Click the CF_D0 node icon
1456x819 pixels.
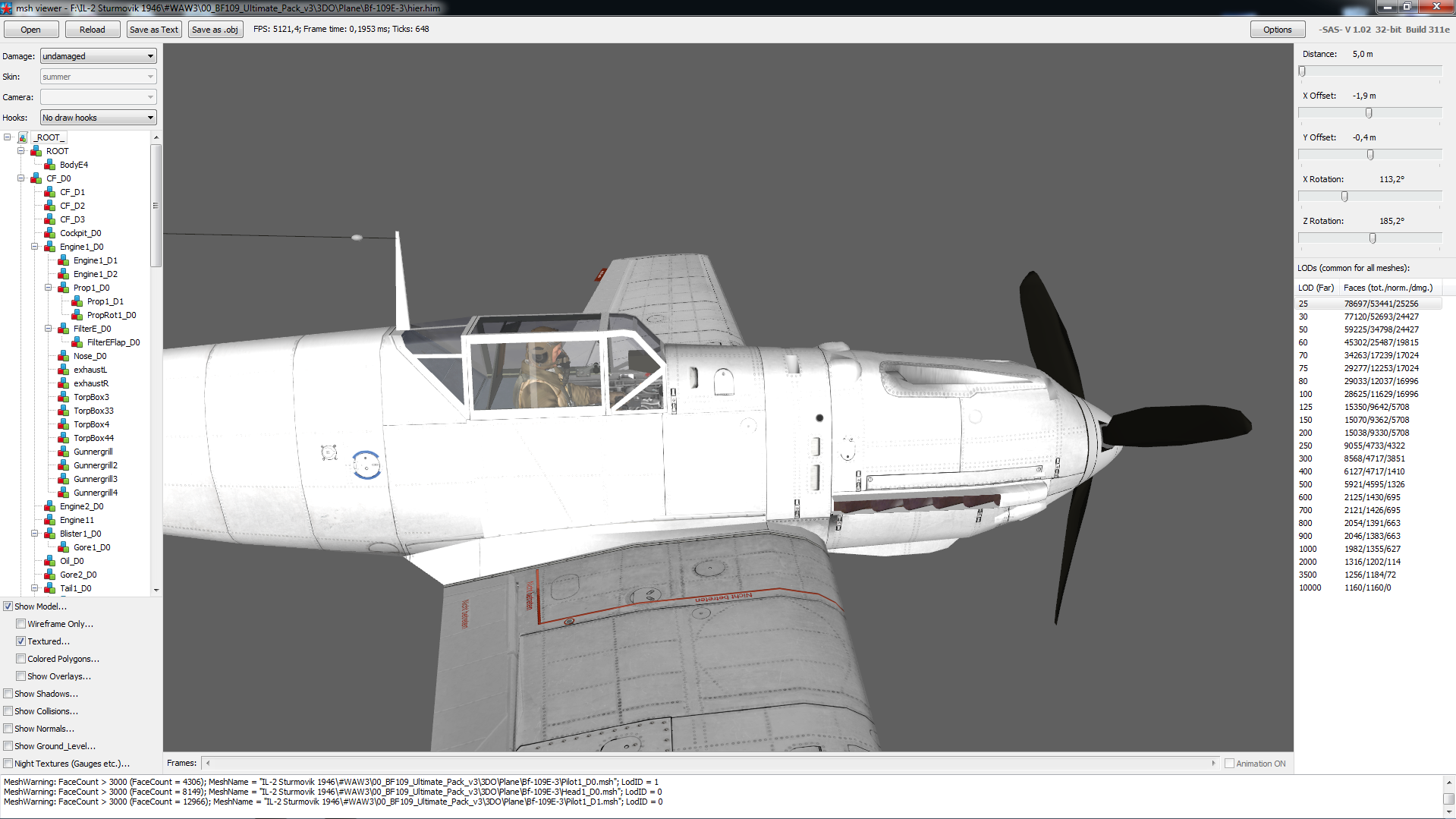[x=36, y=178]
